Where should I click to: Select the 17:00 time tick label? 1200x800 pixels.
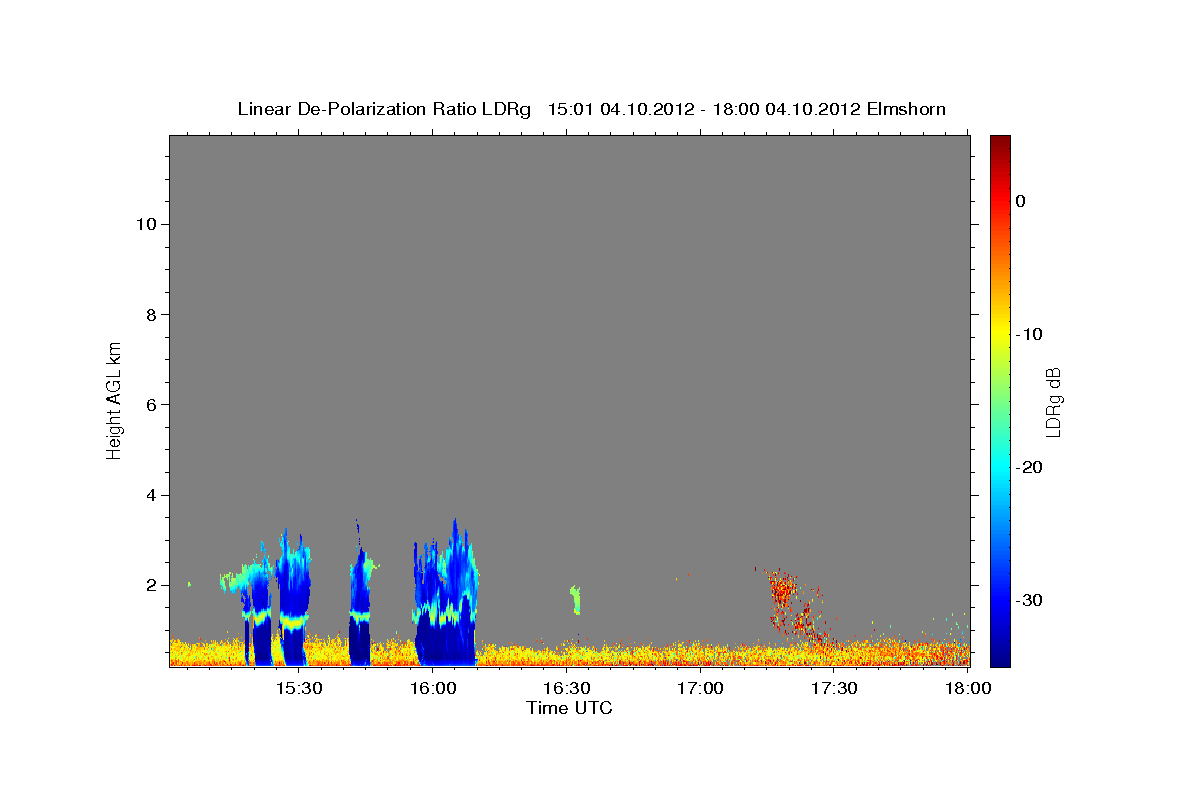(x=701, y=689)
